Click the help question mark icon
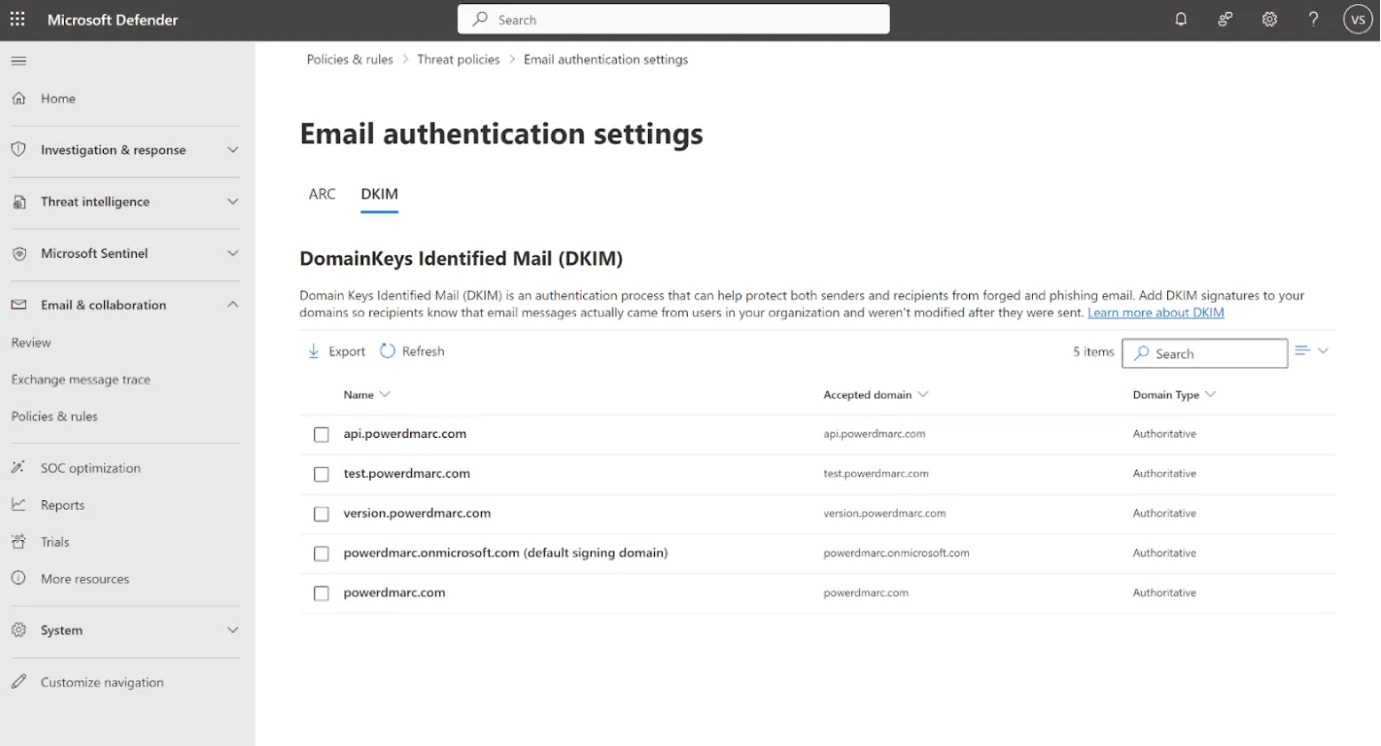The image size is (1381, 746). 1314,19
